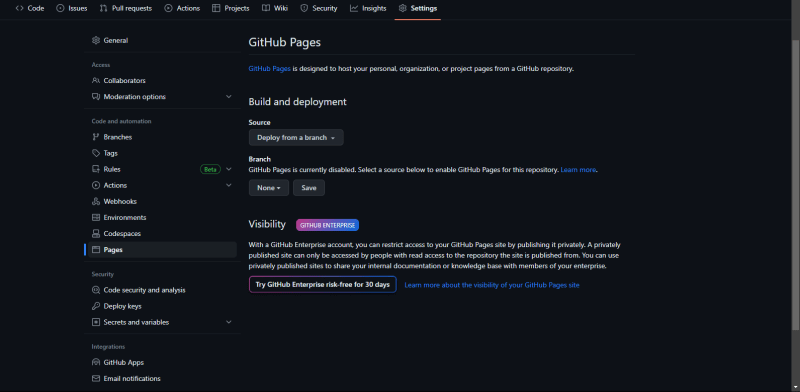
Task: Go to the Pull requests tab
Action: tap(126, 8)
